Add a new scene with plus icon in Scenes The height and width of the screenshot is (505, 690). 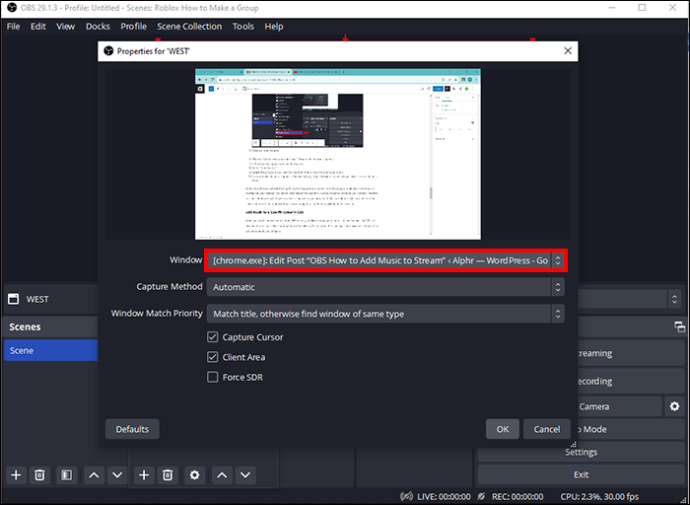tap(16, 475)
